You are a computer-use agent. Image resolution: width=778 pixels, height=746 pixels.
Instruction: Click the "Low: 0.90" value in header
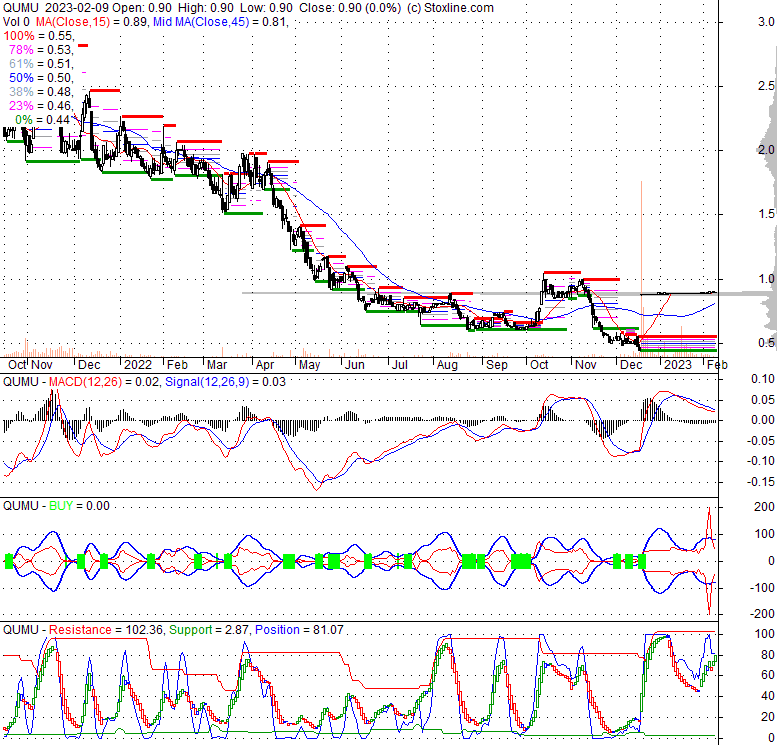point(267,8)
